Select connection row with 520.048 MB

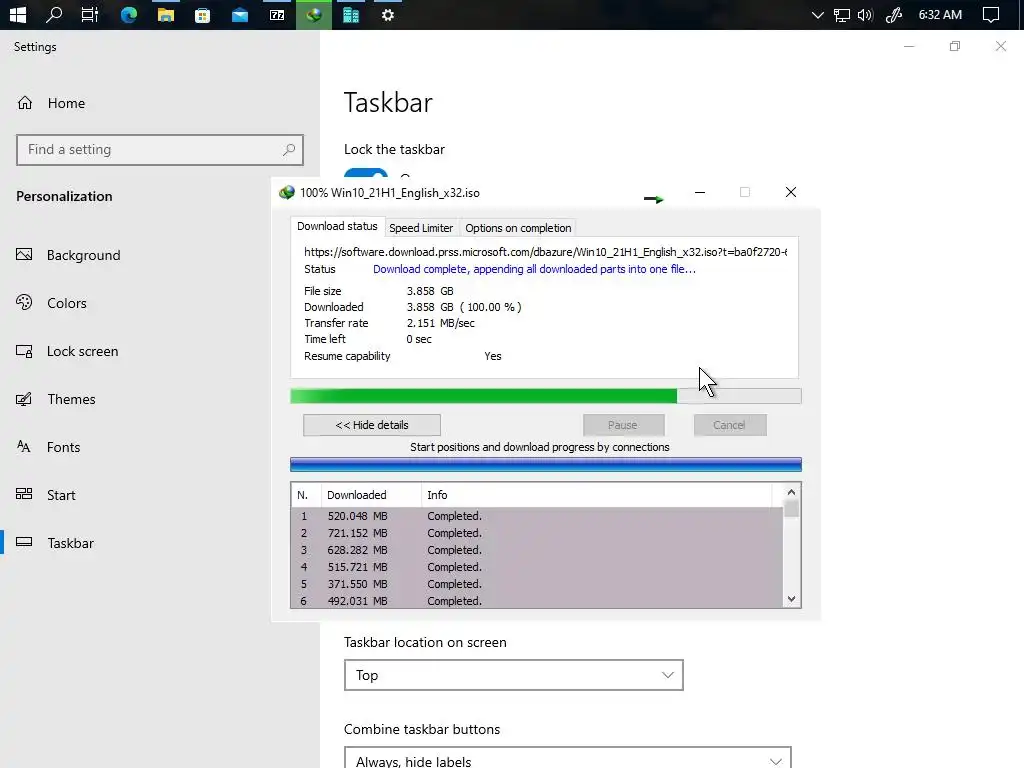537,516
